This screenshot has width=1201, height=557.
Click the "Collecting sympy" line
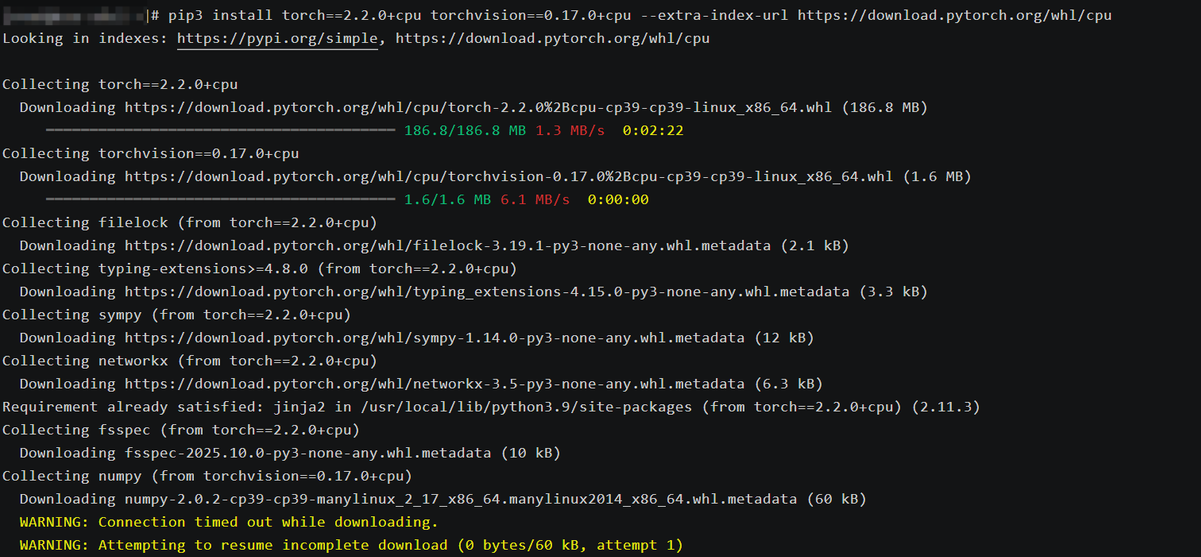tap(177, 314)
